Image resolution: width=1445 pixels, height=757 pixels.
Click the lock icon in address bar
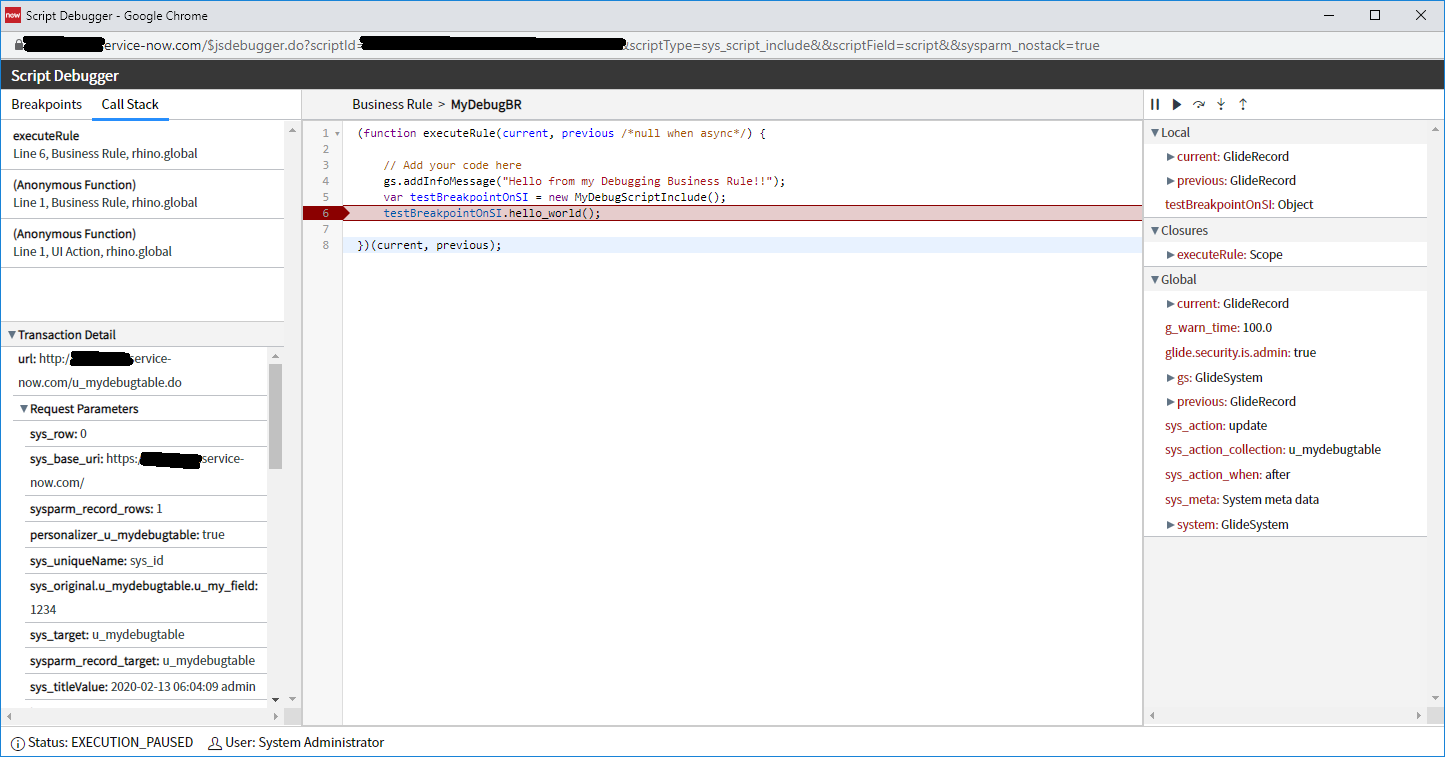tap(18, 45)
